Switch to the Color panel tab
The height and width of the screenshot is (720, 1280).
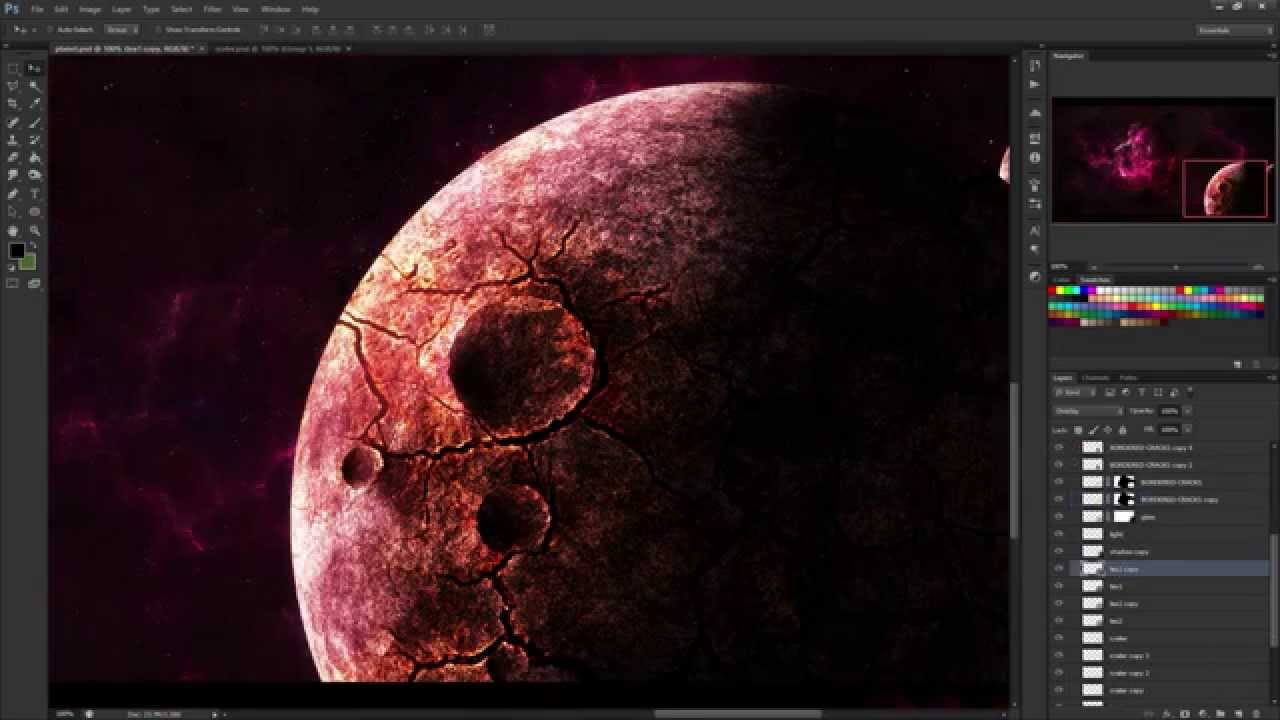[x=1062, y=280]
